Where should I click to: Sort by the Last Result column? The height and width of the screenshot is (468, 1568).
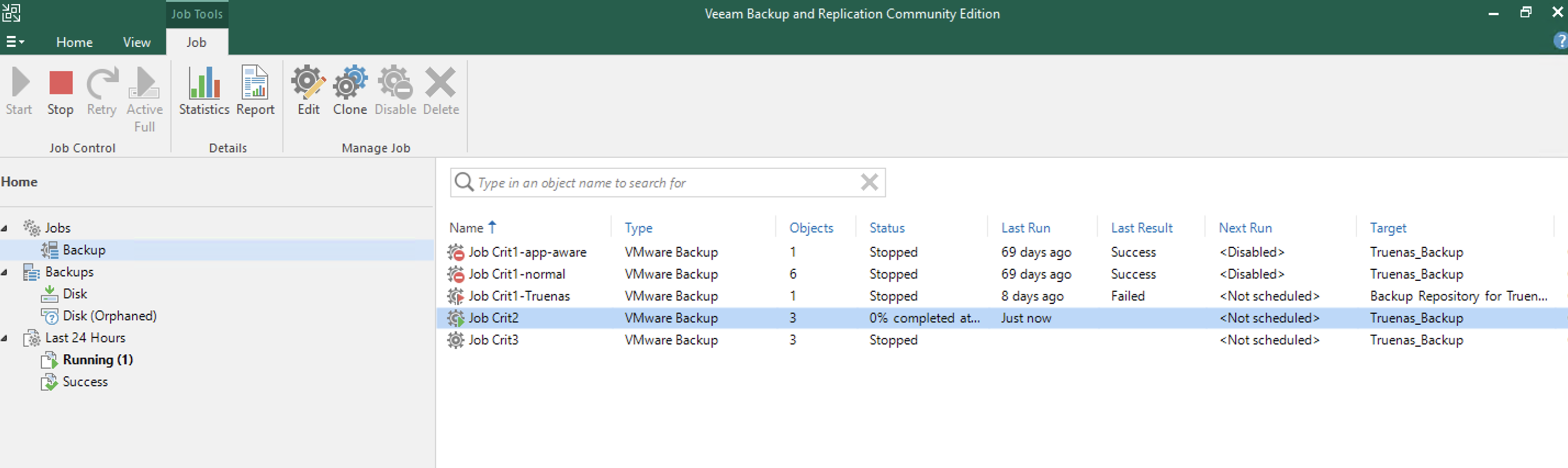click(1141, 227)
